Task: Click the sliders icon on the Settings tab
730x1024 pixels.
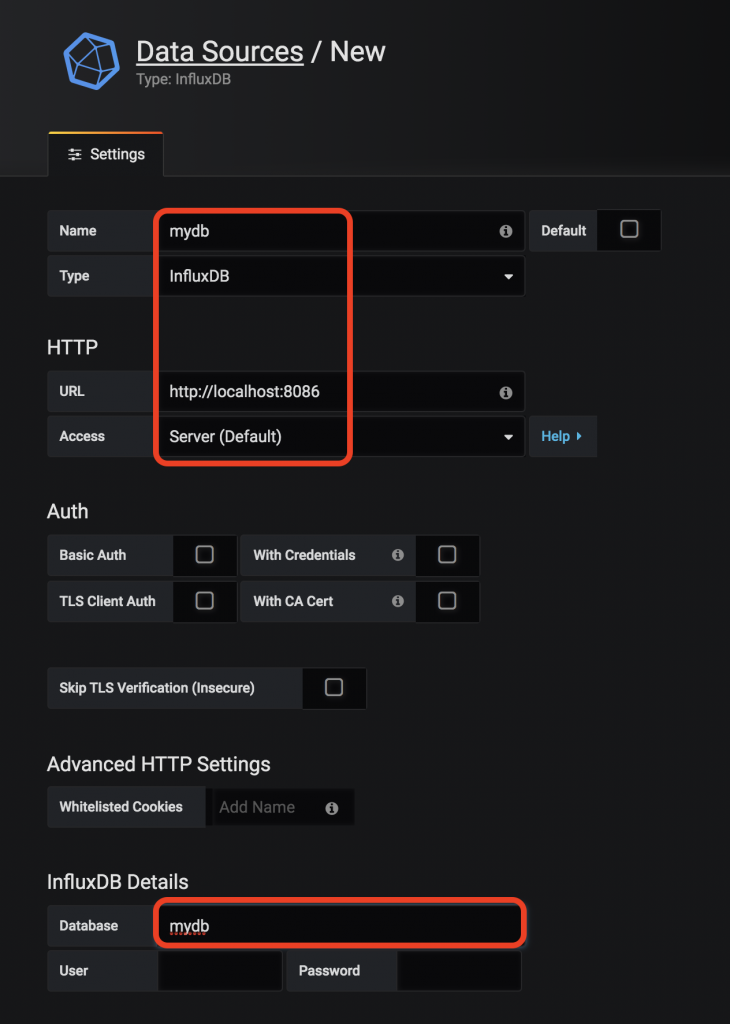Action: [x=75, y=154]
